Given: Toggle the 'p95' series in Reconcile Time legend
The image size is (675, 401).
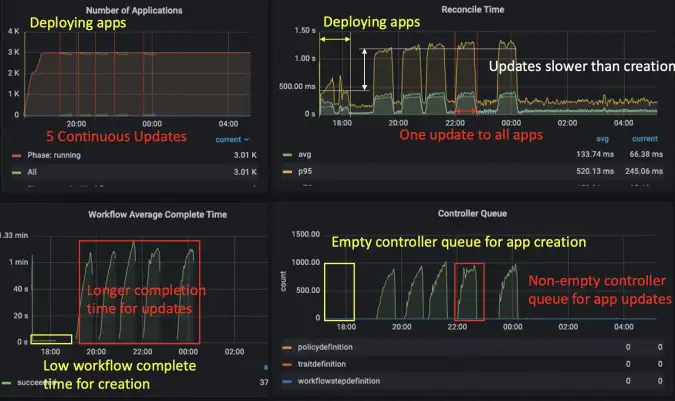Looking at the screenshot, I should click(x=305, y=171).
